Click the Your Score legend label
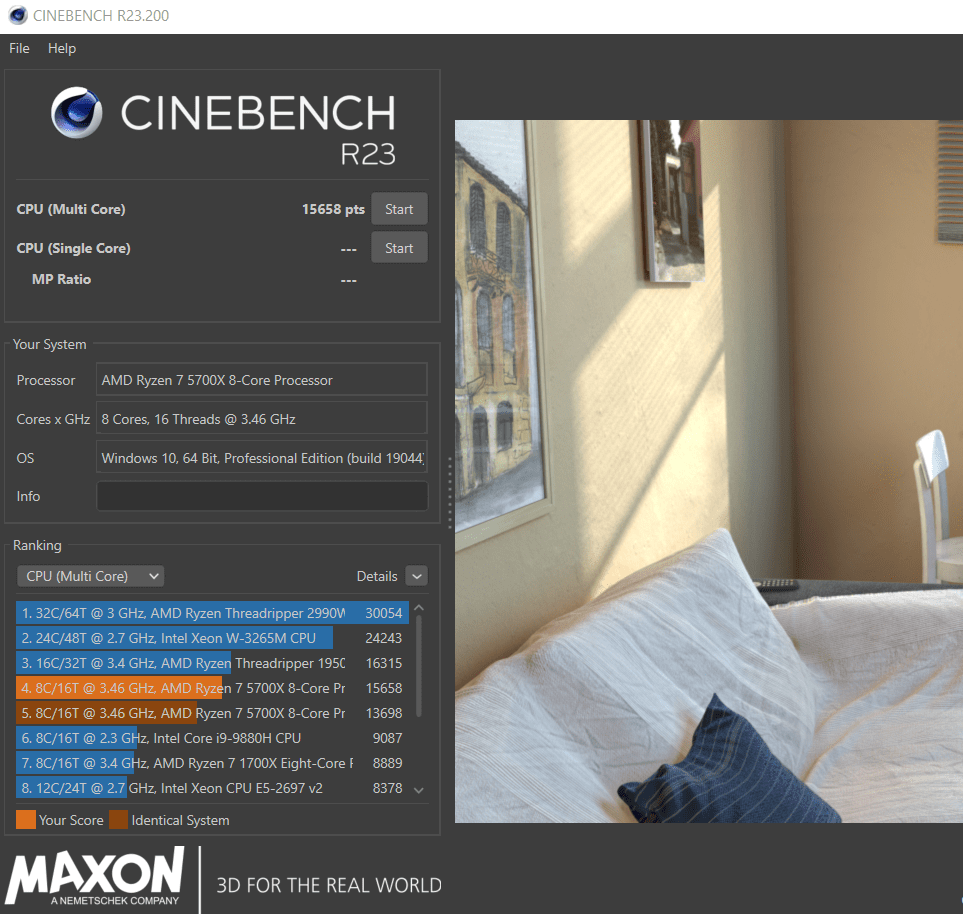This screenshot has height=914, width=963. tap(71, 821)
